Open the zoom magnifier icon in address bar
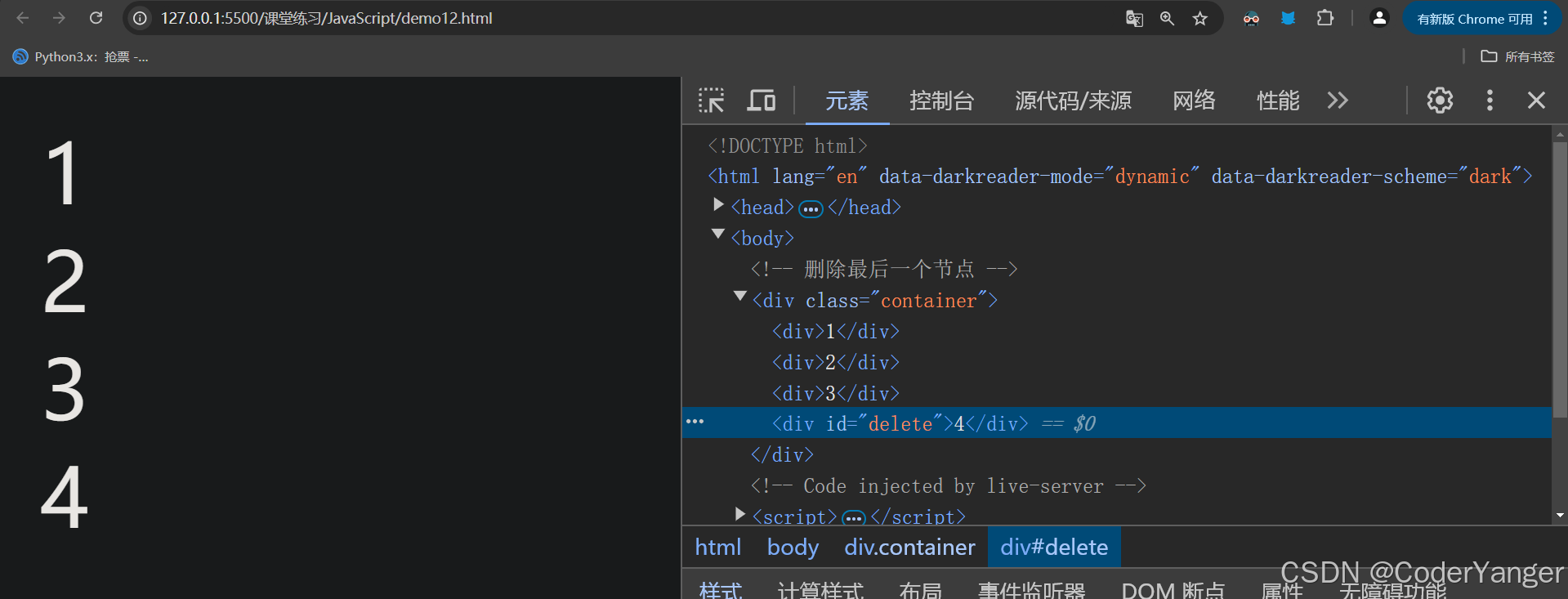Screen dimensions: 1568x599 (x=1167, y=18)
